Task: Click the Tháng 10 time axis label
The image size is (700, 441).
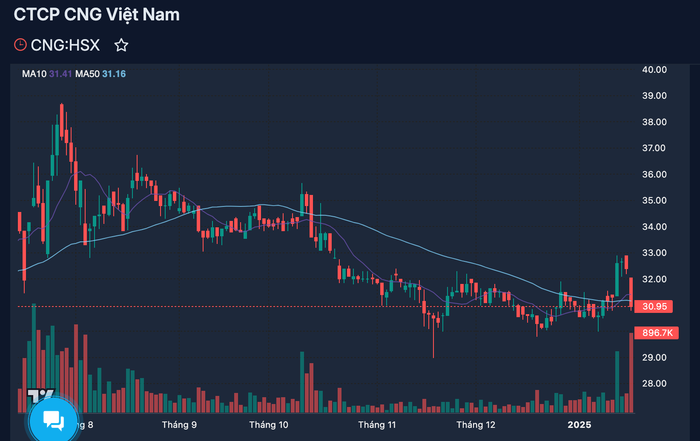Action: (269, 425)
